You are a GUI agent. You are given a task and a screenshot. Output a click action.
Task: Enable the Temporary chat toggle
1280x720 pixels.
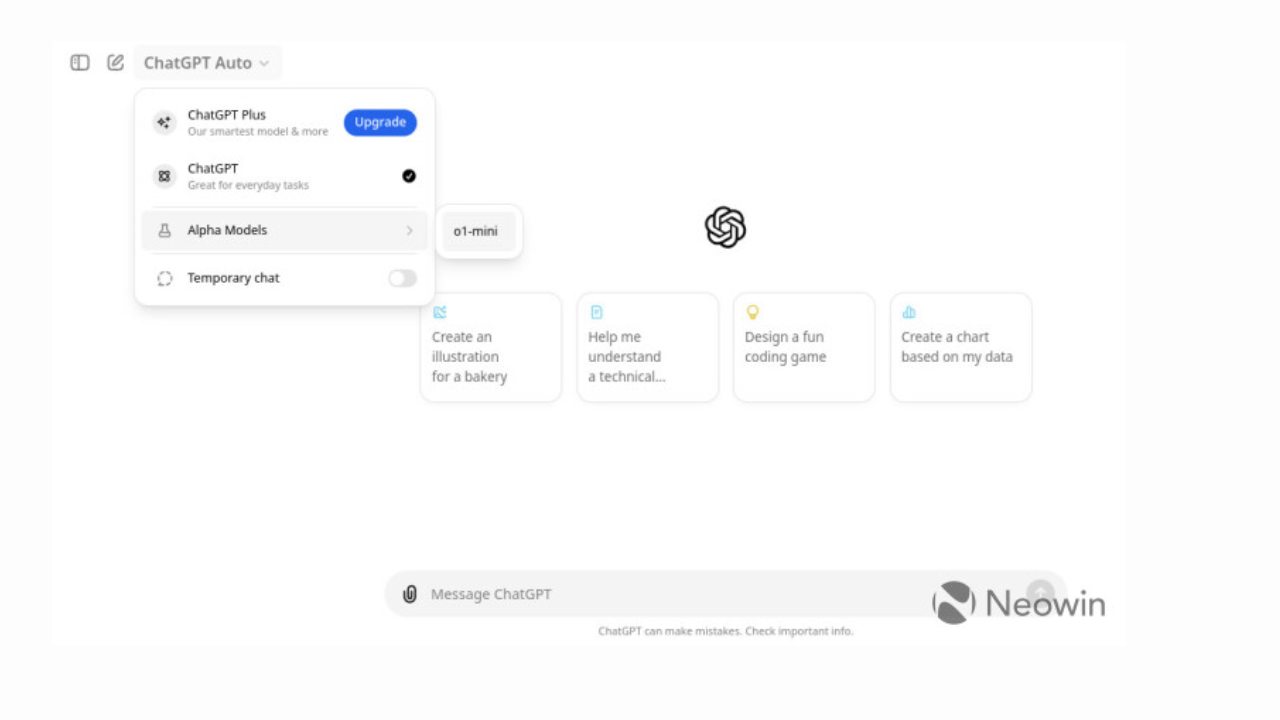(x=402, y=278)
